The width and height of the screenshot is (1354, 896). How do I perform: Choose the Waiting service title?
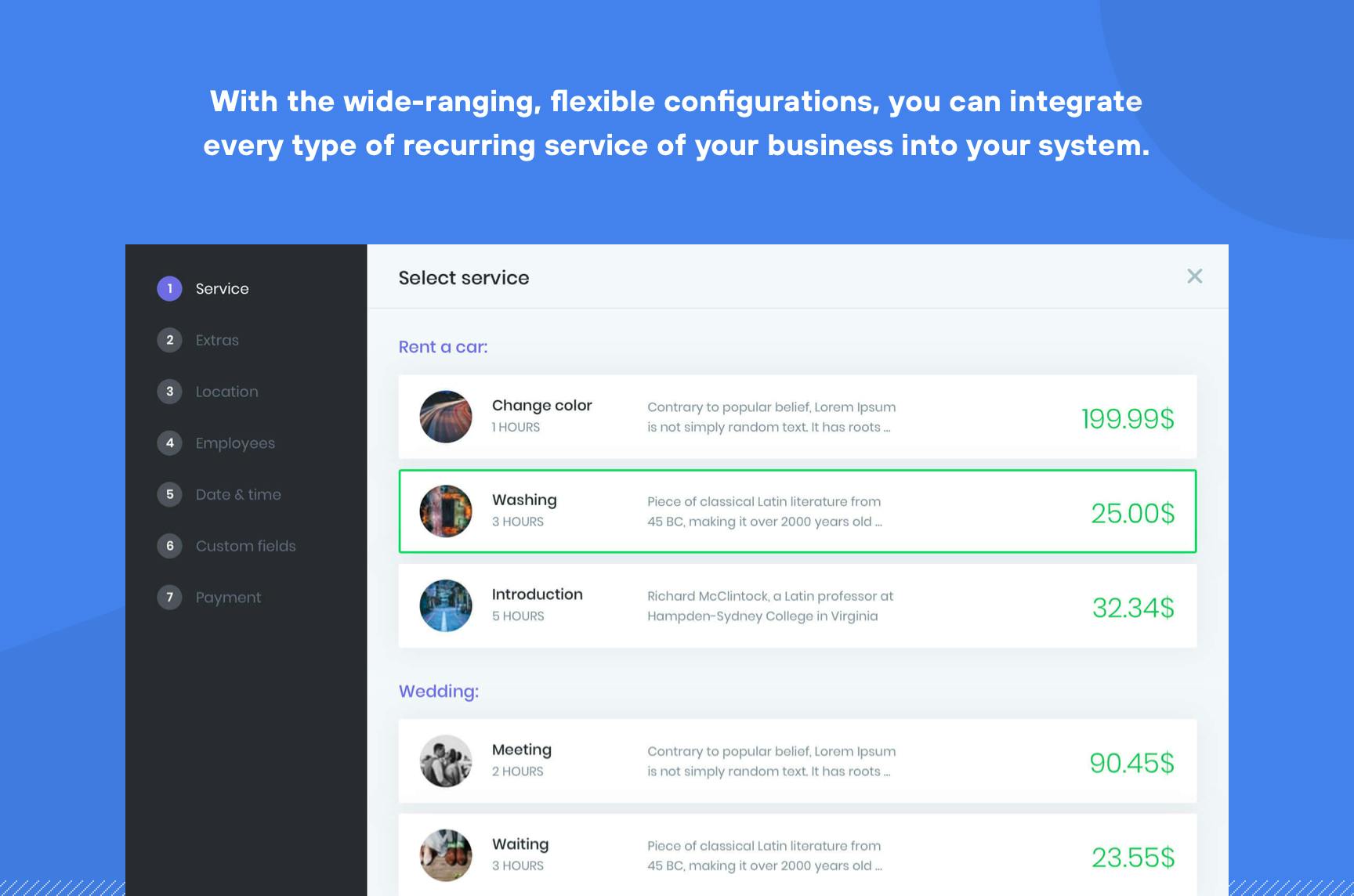pos(520,844)
